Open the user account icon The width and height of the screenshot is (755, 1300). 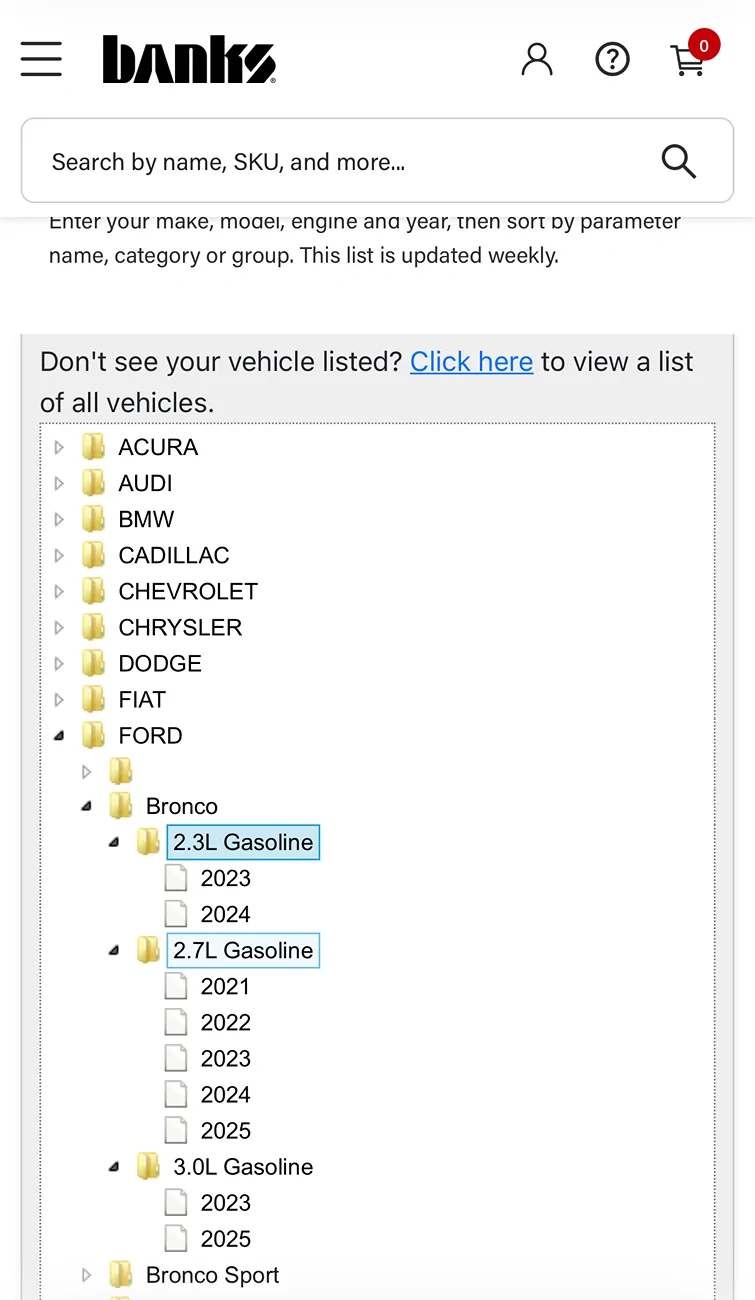537,60
